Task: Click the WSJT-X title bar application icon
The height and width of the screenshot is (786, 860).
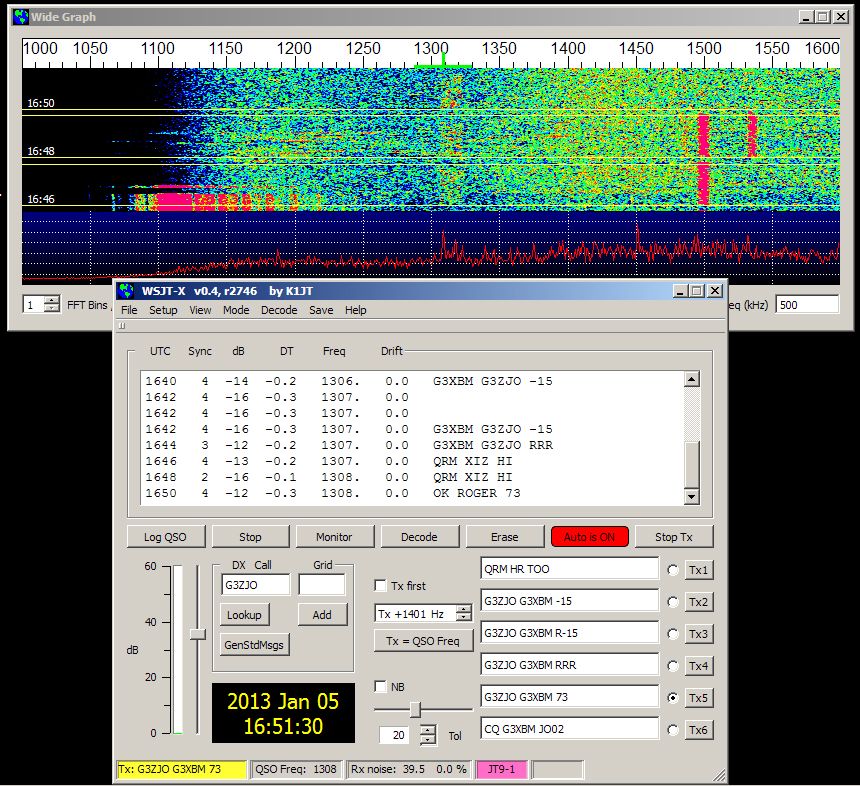Action: tap(126, 290)
